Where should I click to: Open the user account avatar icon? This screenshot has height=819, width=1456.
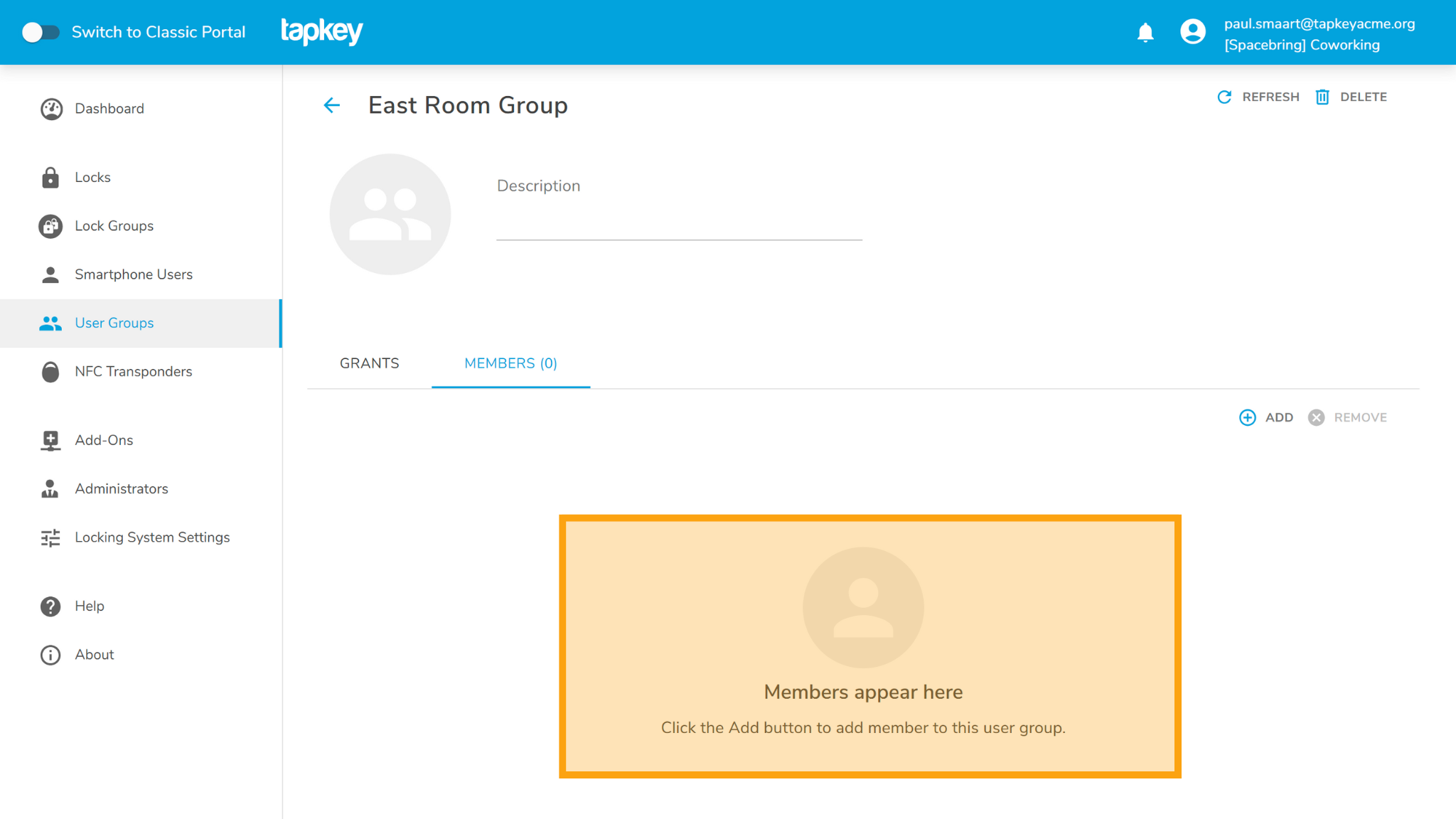[x=1193, y=32]
